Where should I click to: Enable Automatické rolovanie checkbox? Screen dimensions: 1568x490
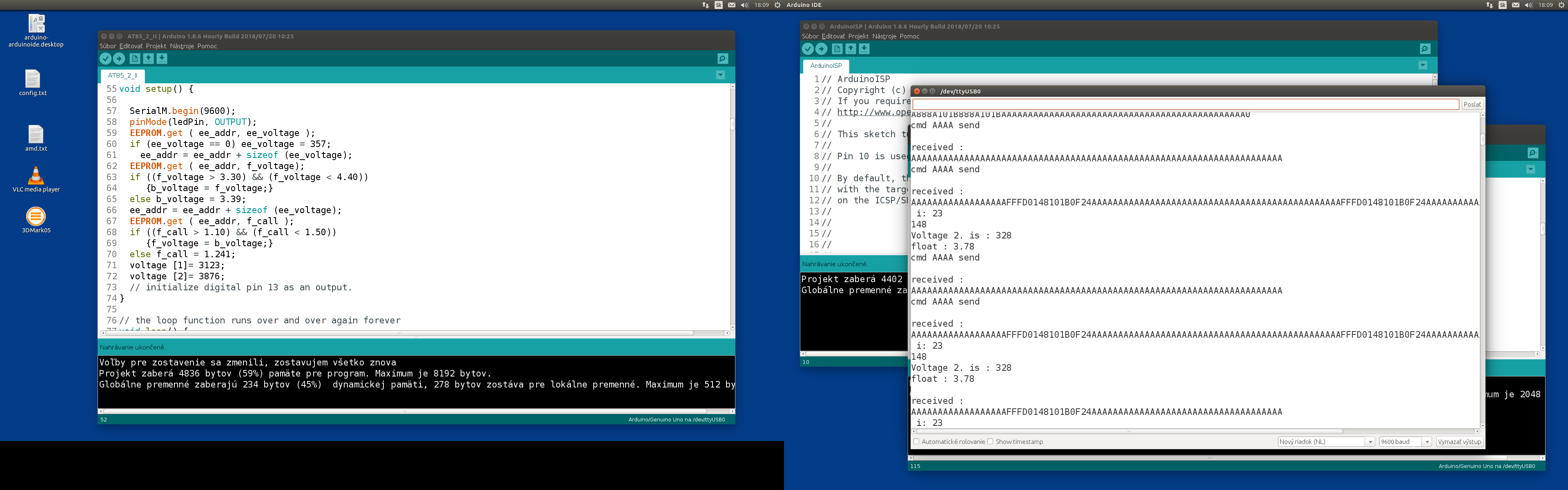click(x=916, y=441)
